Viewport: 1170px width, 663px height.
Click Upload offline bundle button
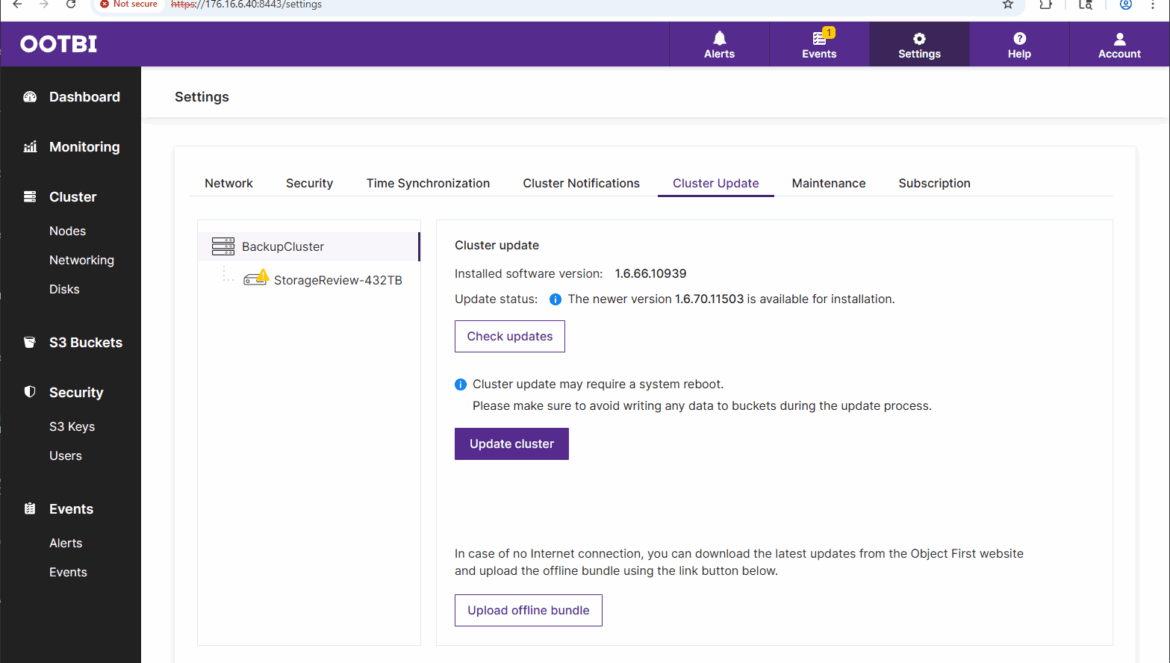528,610
